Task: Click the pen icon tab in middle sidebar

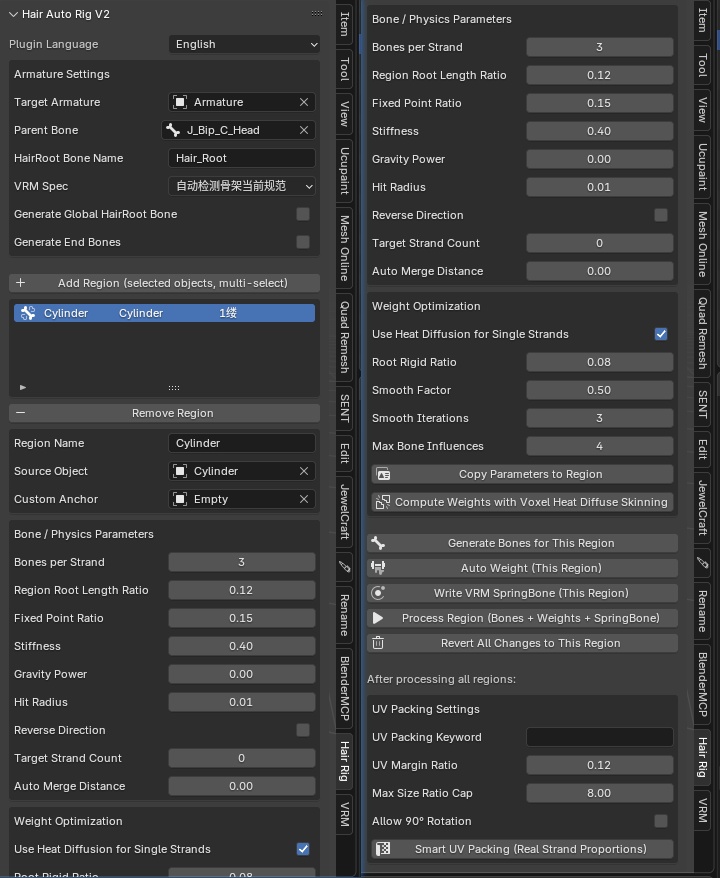Action: [345, 567]
